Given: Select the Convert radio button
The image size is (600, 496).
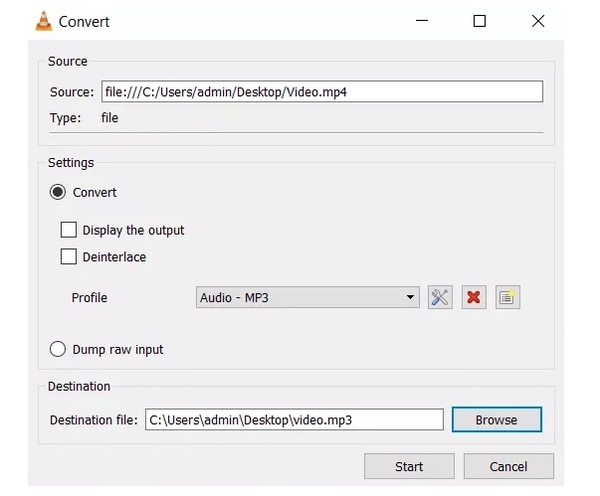Looking at the screenshot, I should pyautogui.click(x=58, y=192).
